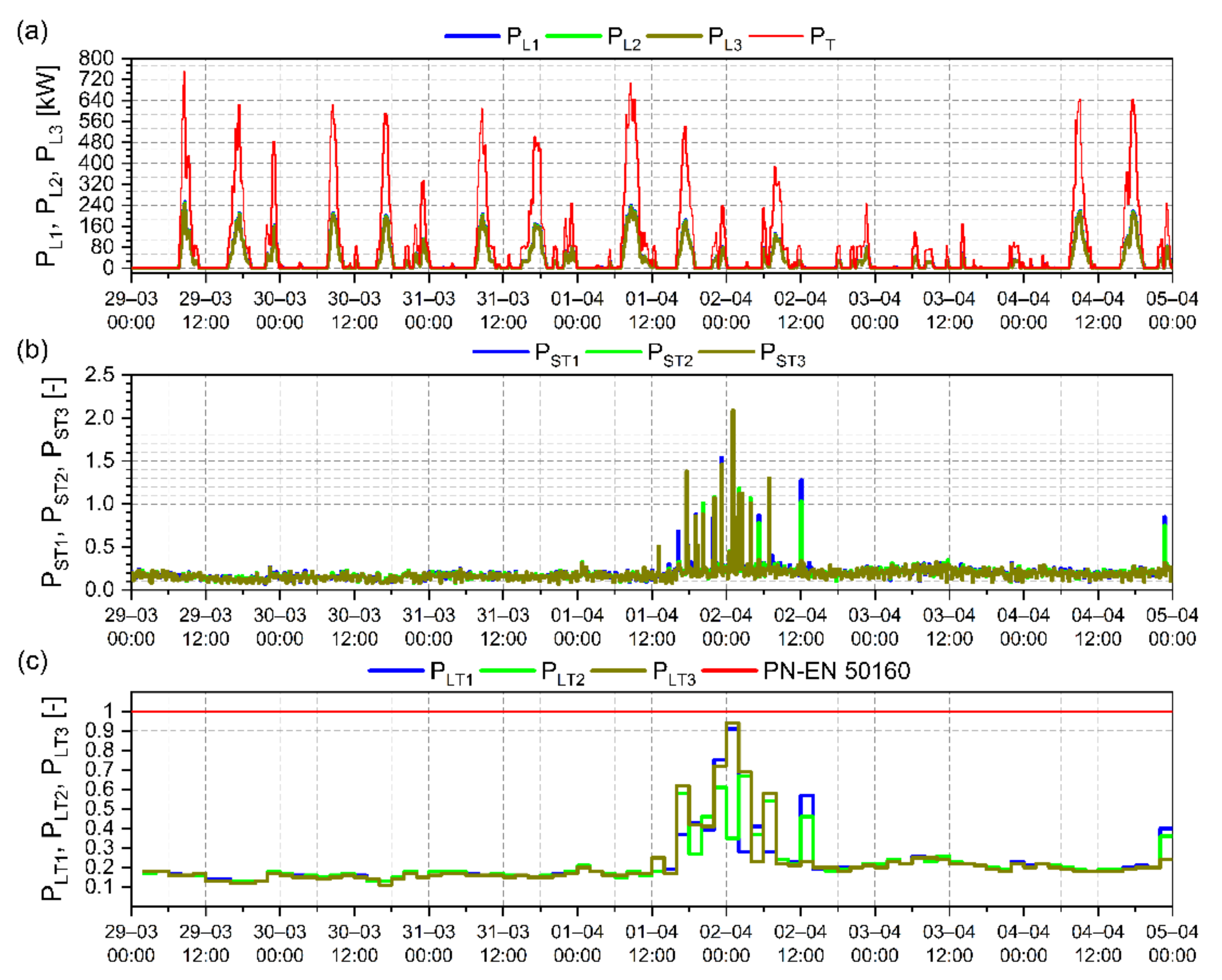
Task: Click the blue P_LT1 legend line swatch
Action: tap(396, 671)
